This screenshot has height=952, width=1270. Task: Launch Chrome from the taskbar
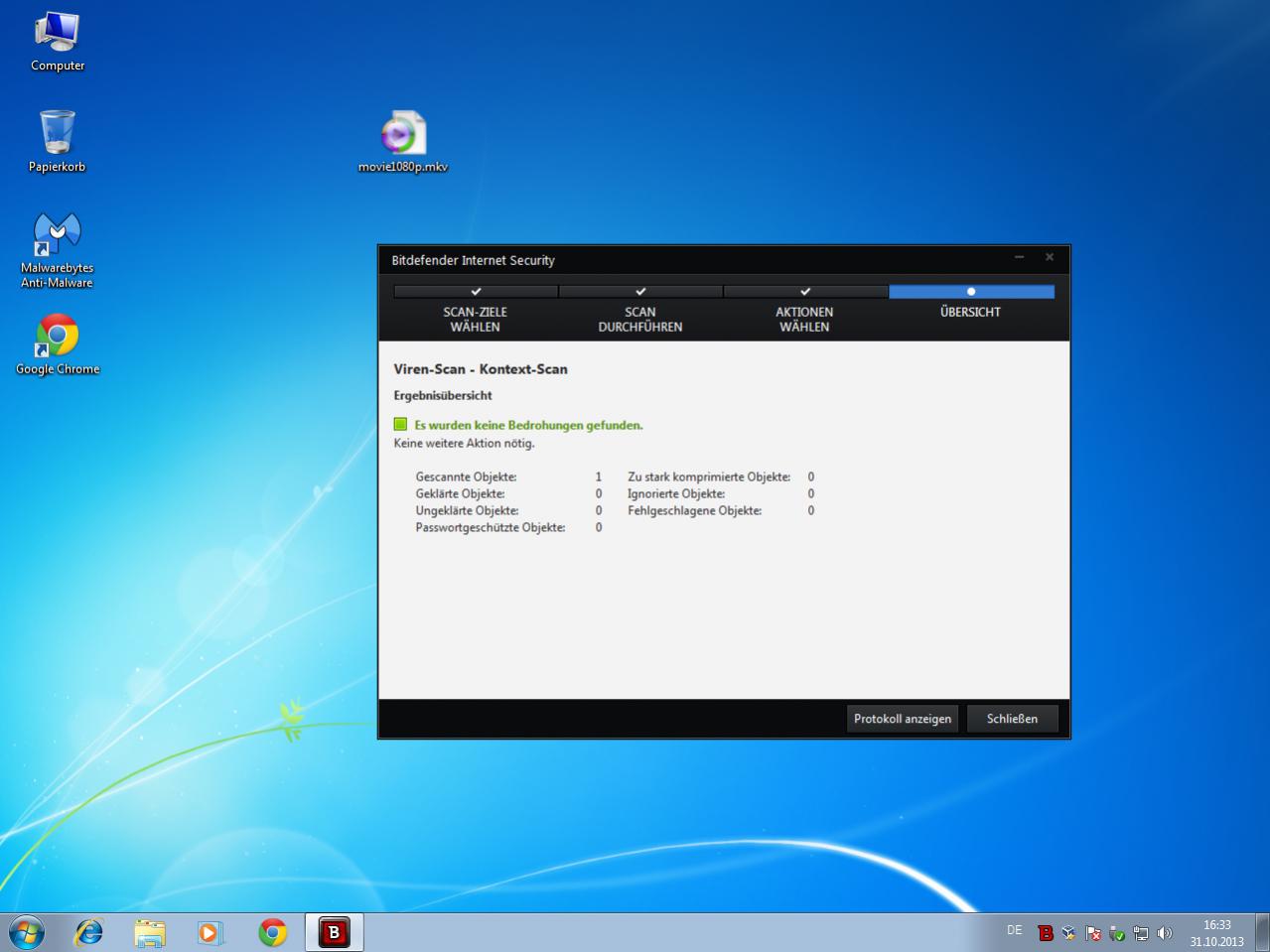tap(272, 932)
